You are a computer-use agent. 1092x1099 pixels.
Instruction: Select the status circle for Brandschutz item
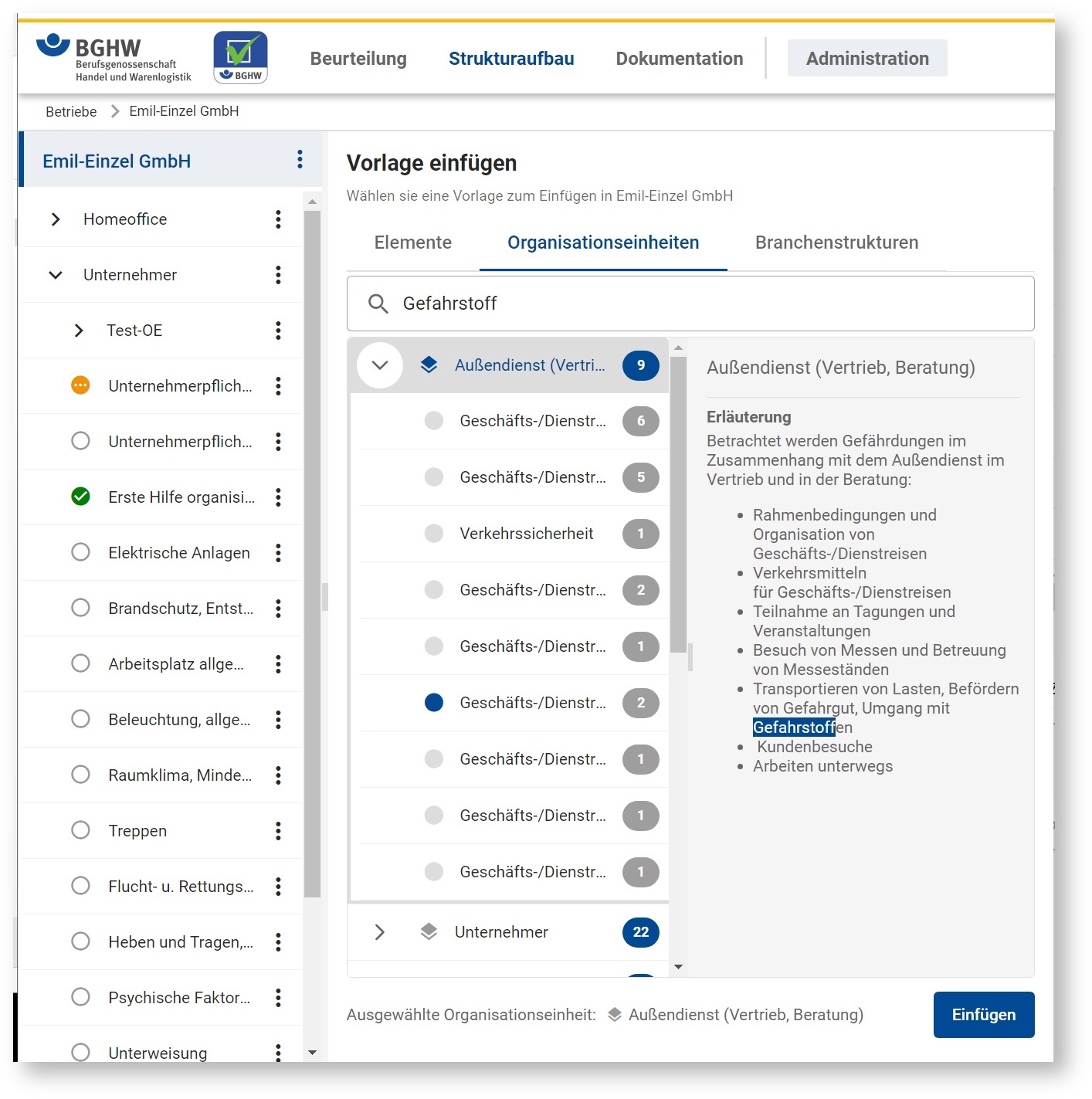(80, 608)
